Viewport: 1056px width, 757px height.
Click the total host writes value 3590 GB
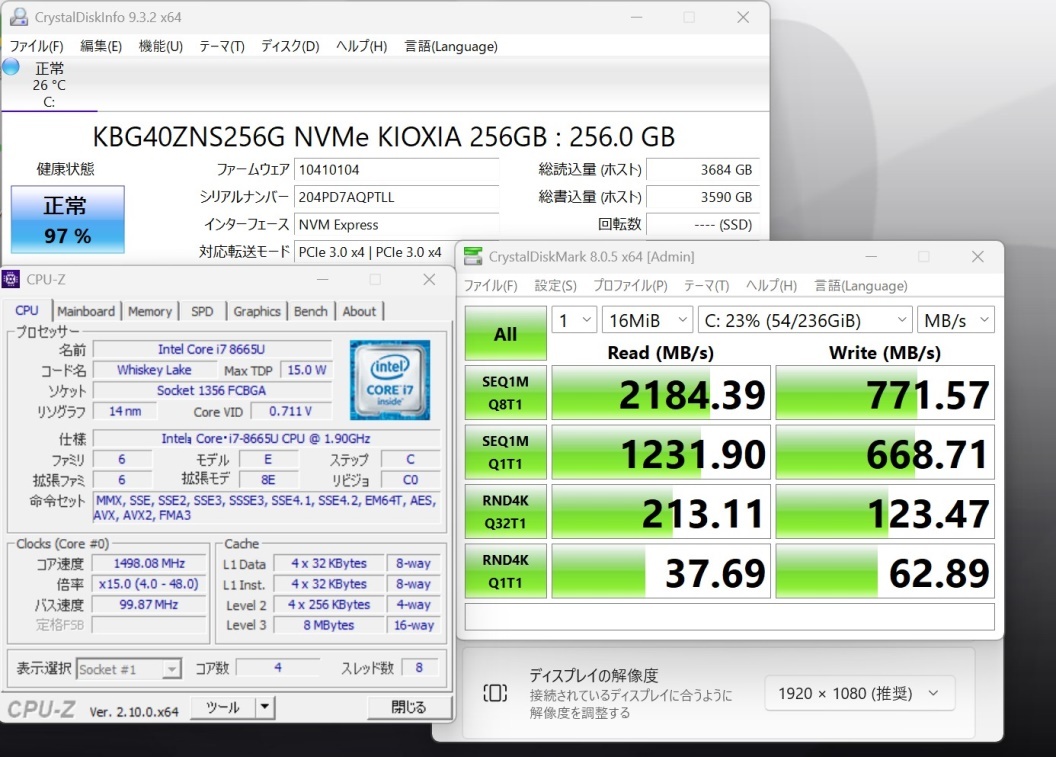point(702,197)
